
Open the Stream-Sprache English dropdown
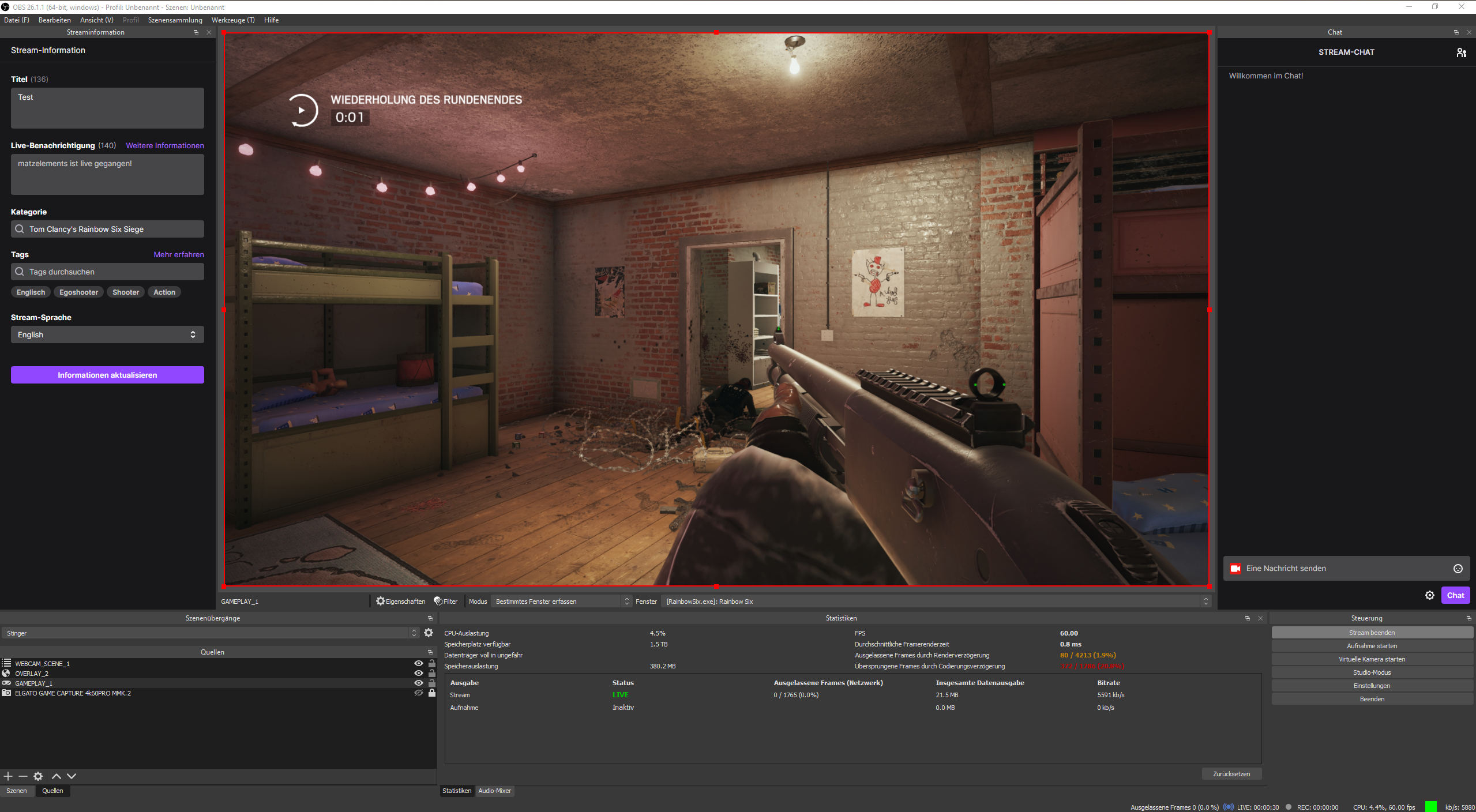coord(107,334)
